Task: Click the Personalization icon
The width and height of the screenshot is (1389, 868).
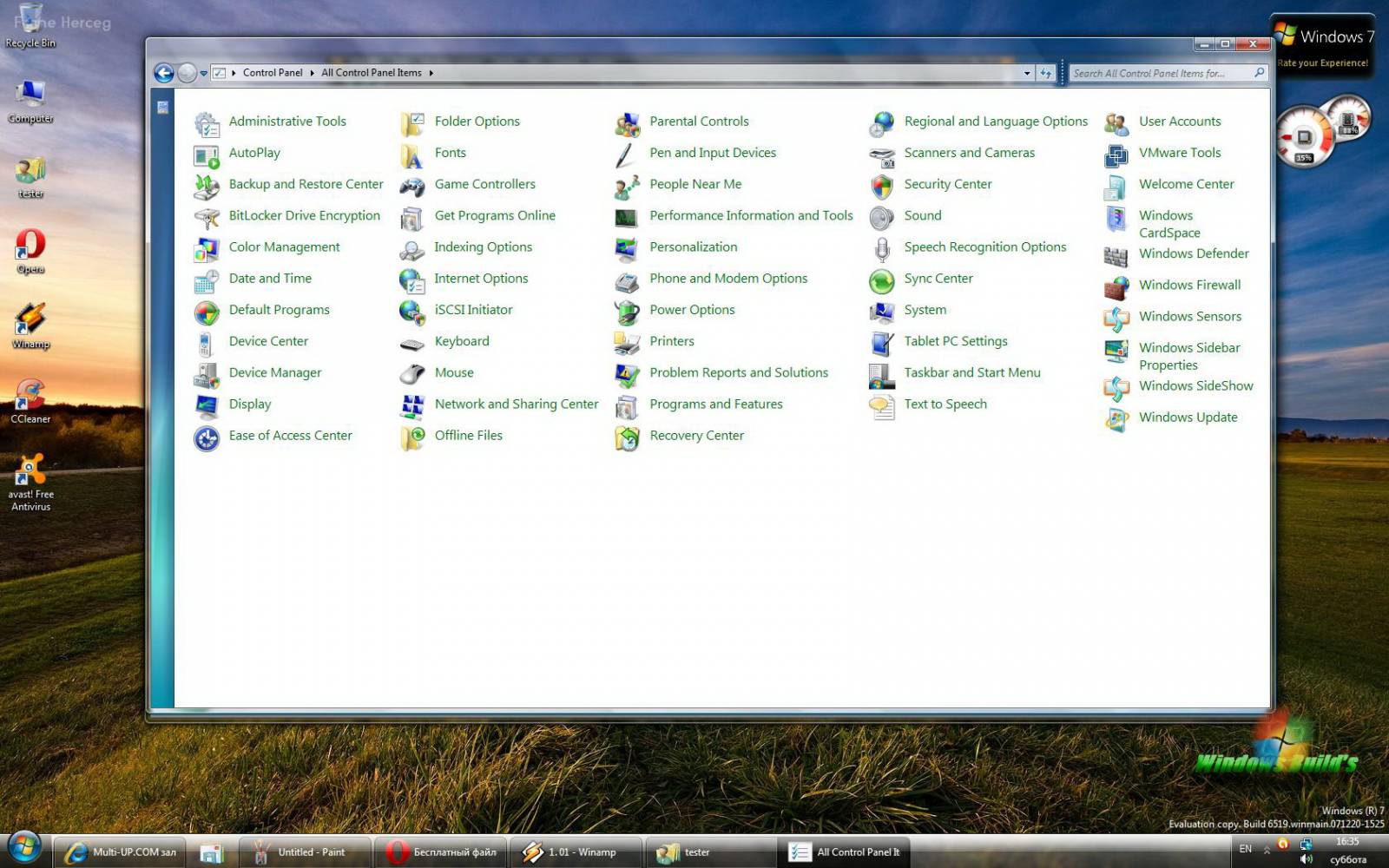Action: (x=627, y=250)
